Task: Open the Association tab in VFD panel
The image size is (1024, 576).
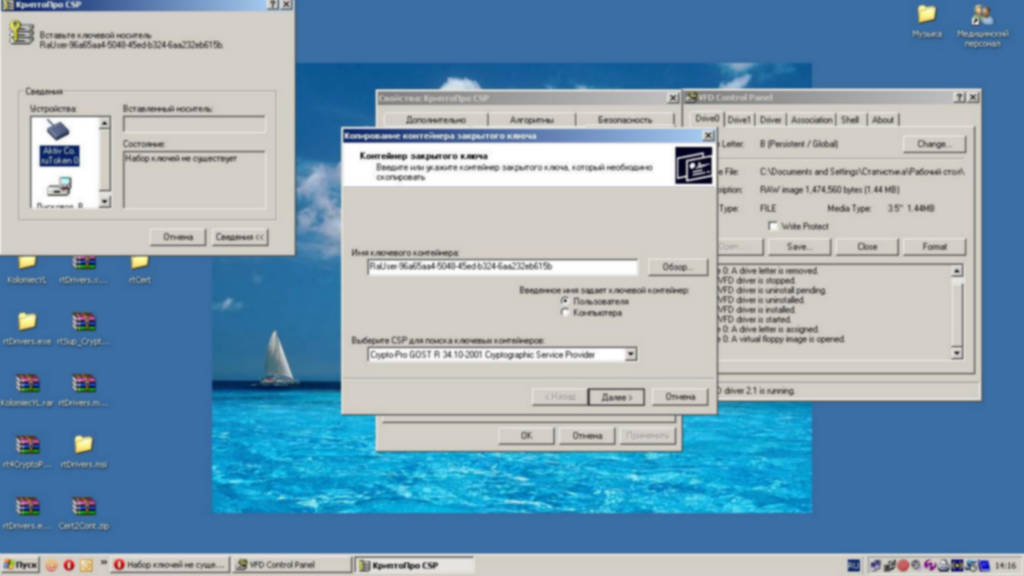Action: coord(811,120)
